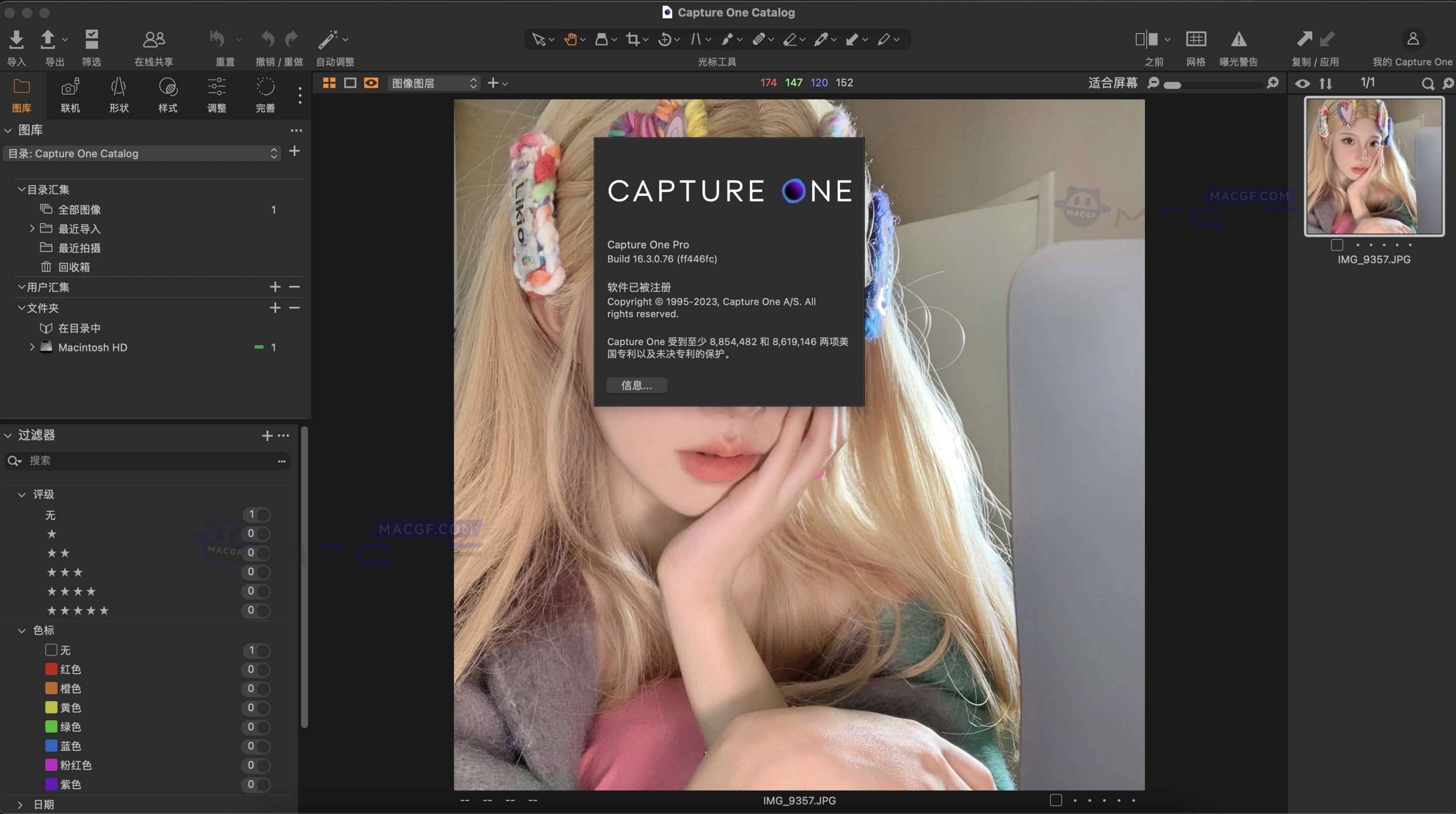1456x814 pixels.
Task: Click the 信息... button in the about dialog
Action: coord(636,385)
